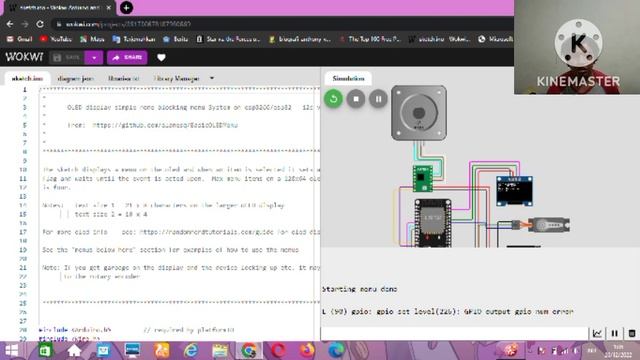Open Opera from the taskbar
The width and height of the screenshot is (640, 360).
[278, 351]
